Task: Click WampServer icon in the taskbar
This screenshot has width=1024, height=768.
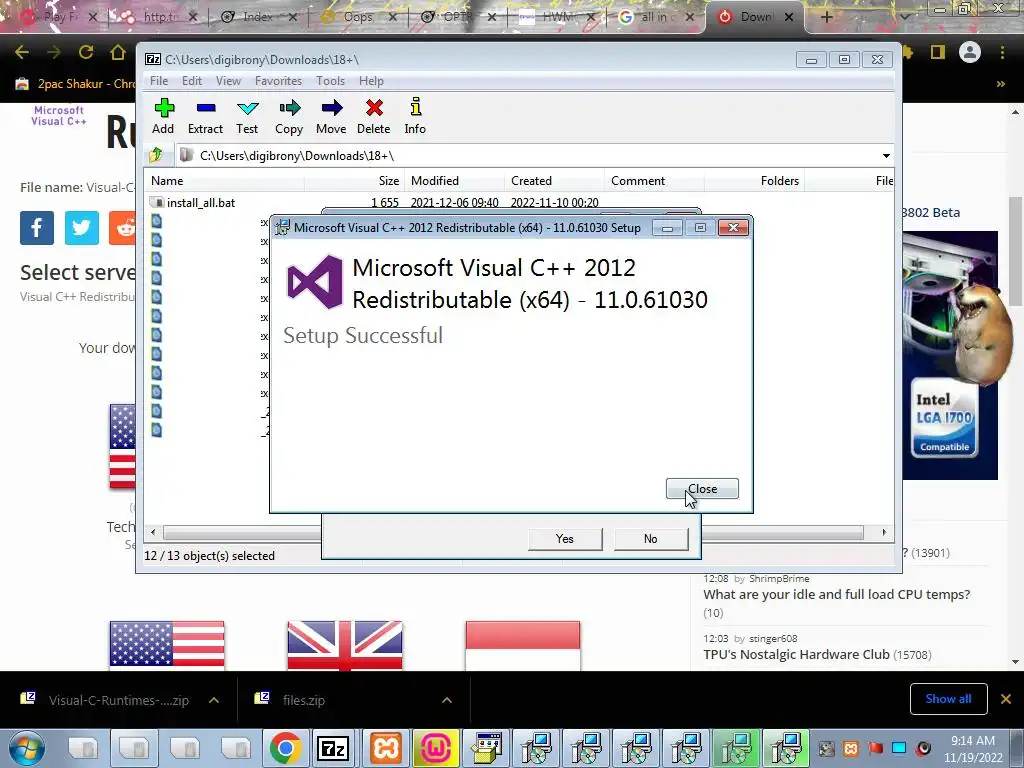Action: [436, 748]
